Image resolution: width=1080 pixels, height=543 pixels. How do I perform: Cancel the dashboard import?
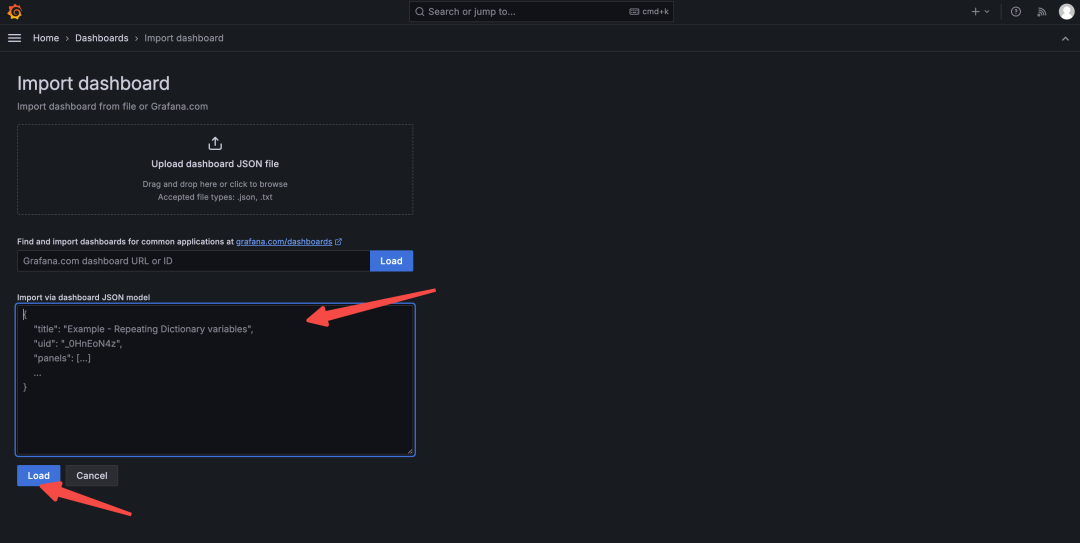(92, 475)
